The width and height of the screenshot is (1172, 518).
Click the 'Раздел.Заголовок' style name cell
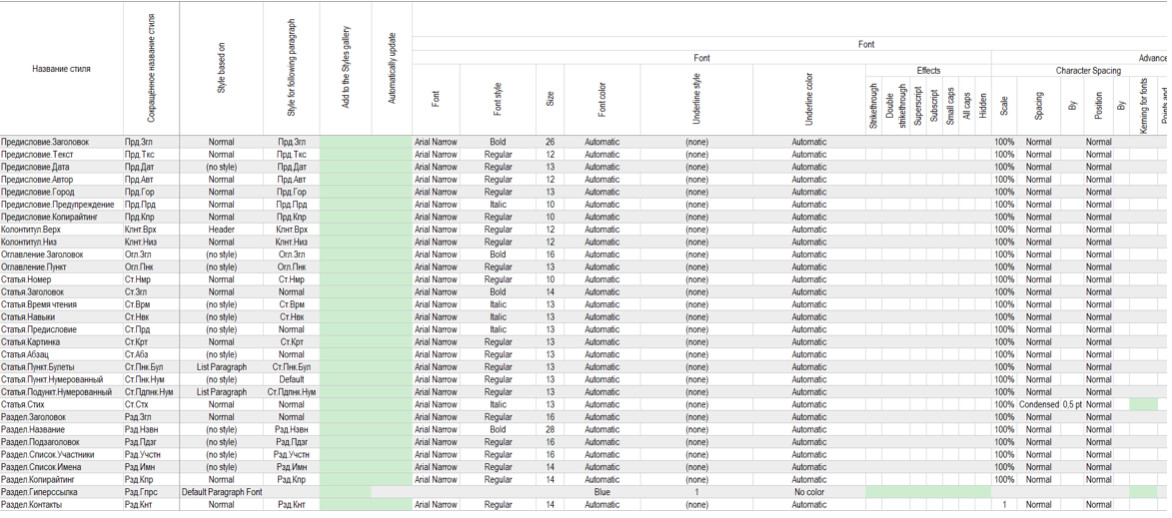coord(61,417)
